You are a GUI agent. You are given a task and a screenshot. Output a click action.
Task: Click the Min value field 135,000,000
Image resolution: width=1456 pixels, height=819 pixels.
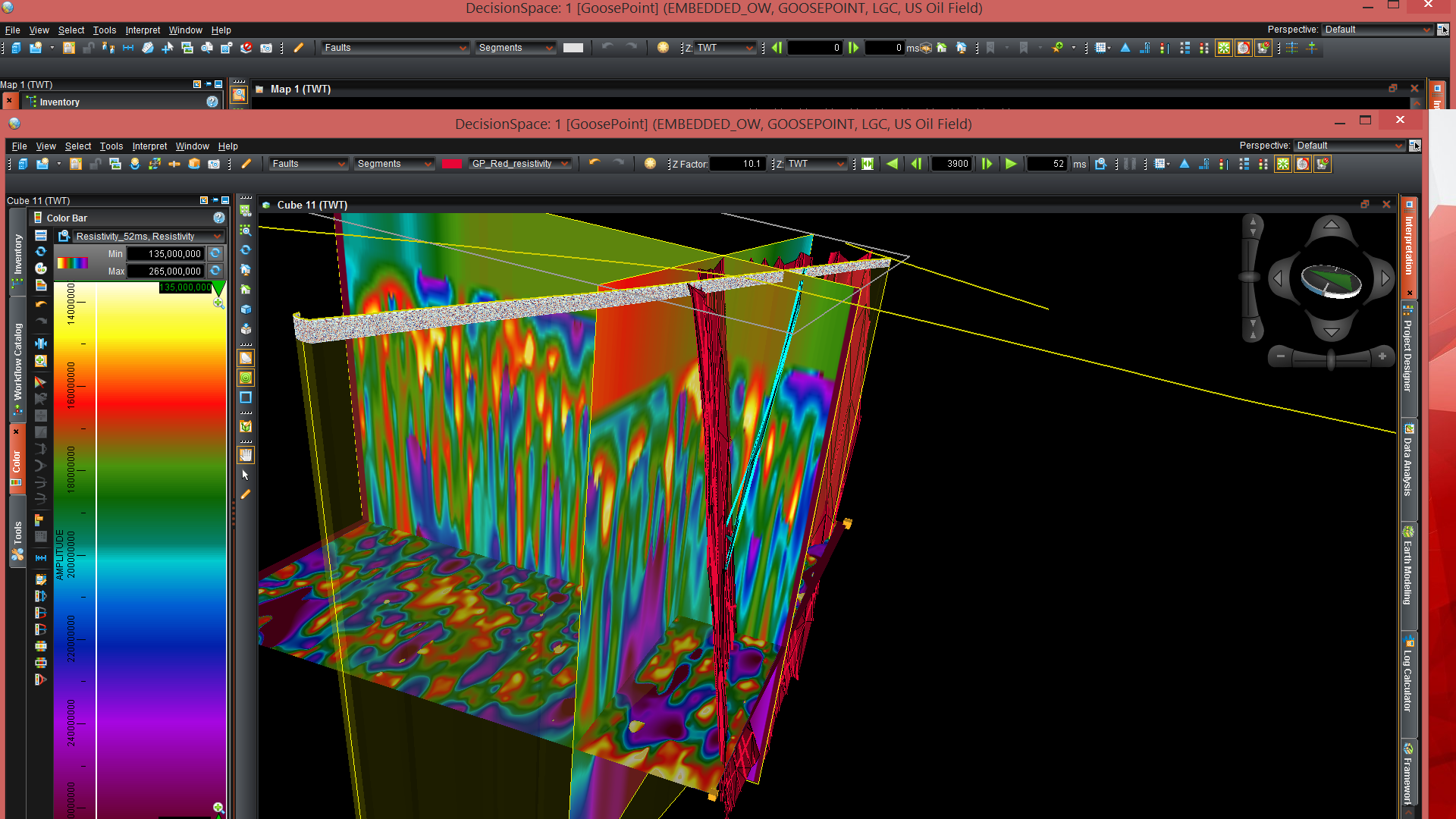tap(165, 254)
